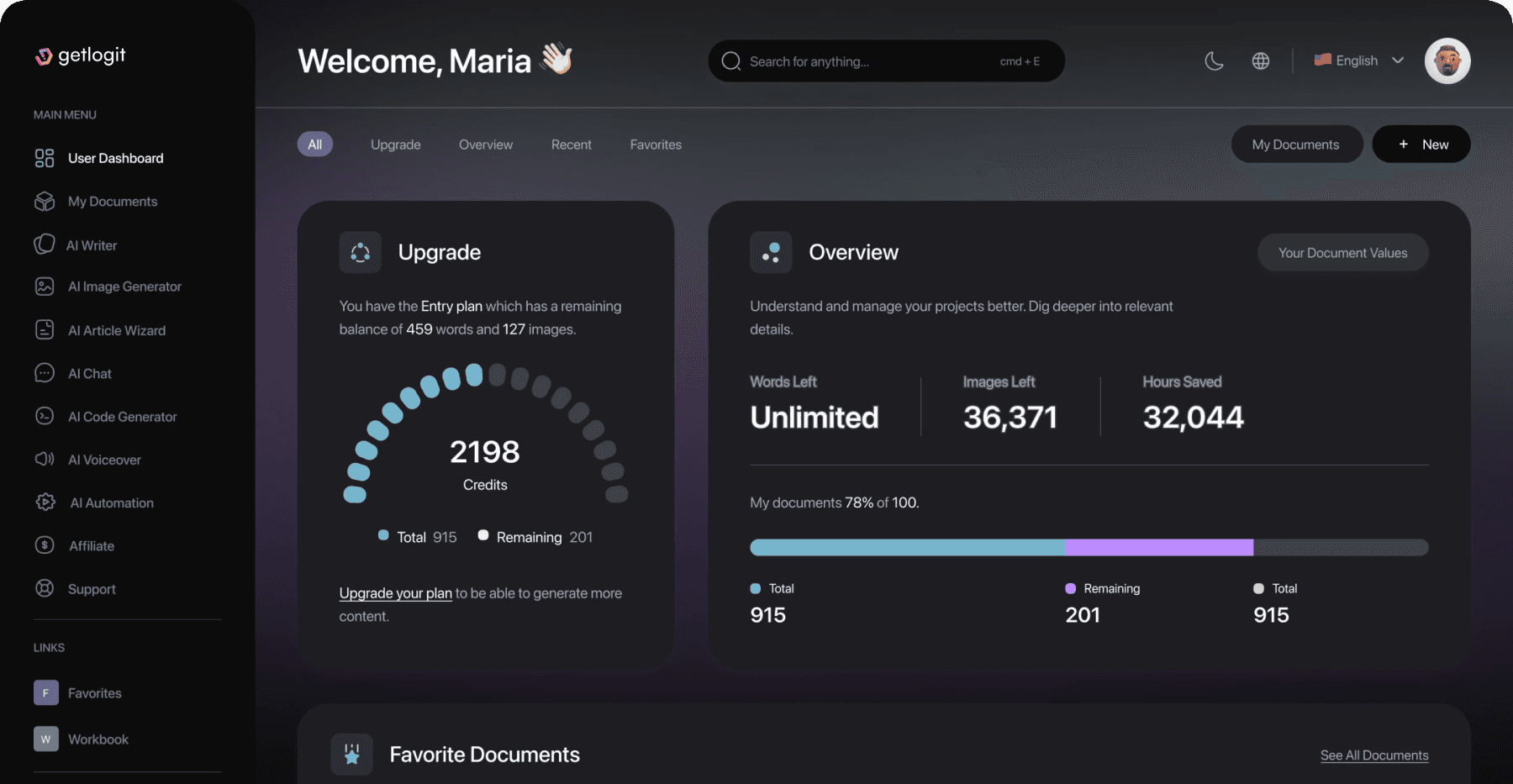Open AI Chat bubble icon

click(45, 373)
